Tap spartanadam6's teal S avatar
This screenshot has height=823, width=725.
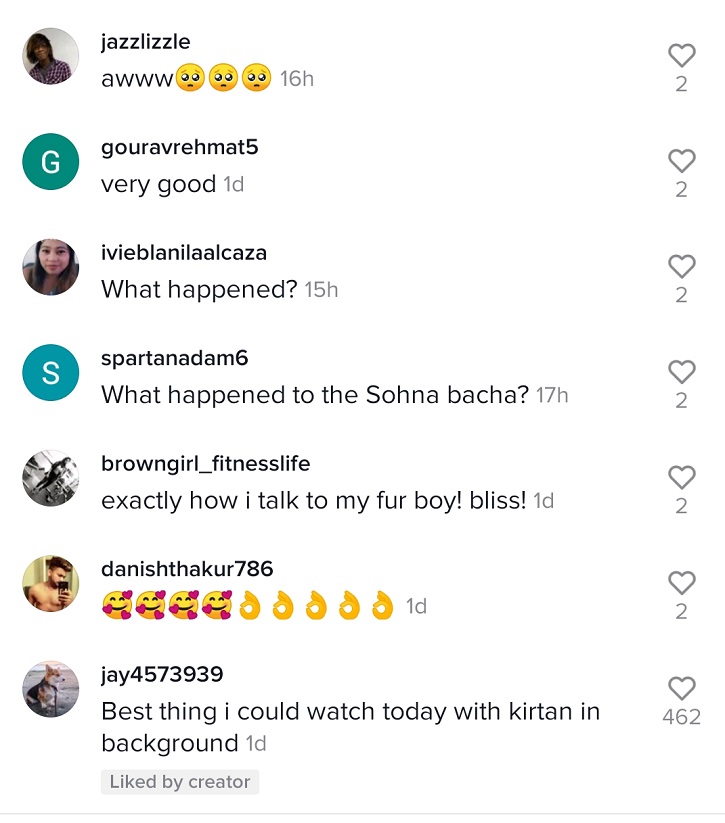coord(50,372)
